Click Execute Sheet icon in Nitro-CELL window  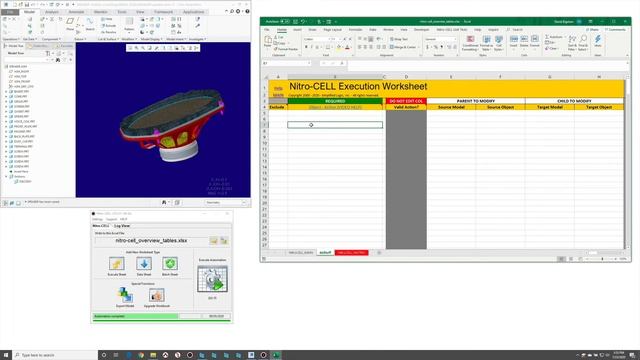[116, 264]
